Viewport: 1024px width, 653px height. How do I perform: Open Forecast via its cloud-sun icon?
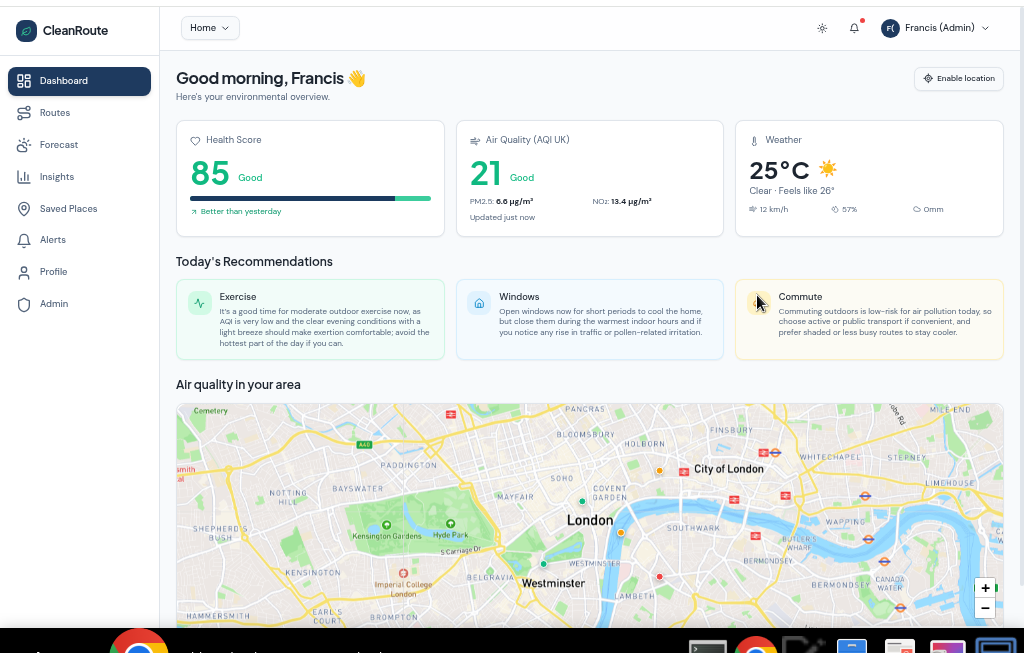[24, 145]
